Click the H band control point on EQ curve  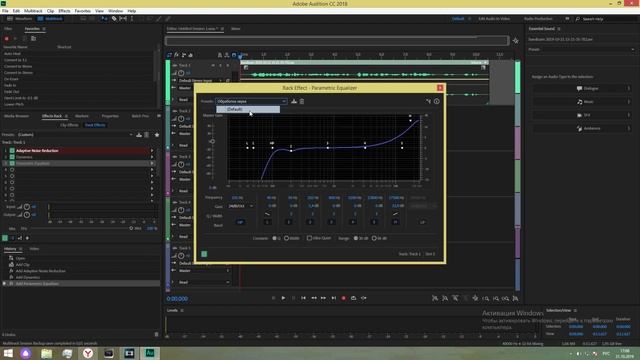(x=410, y=120)
